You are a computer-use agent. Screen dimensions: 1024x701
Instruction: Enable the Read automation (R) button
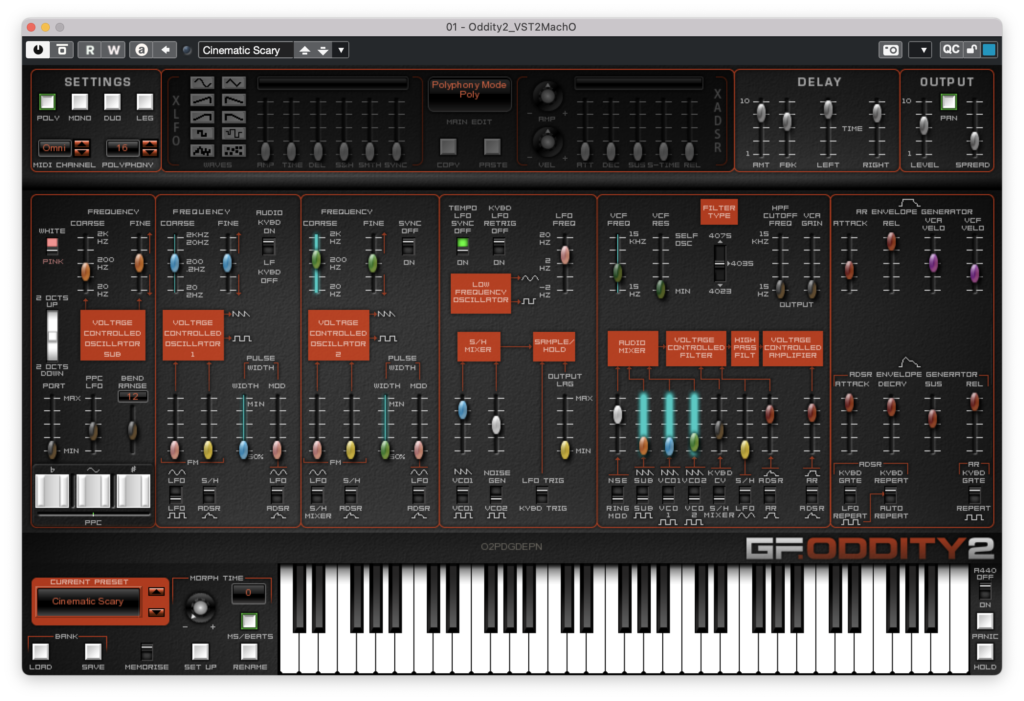click(x=89, y=50)
